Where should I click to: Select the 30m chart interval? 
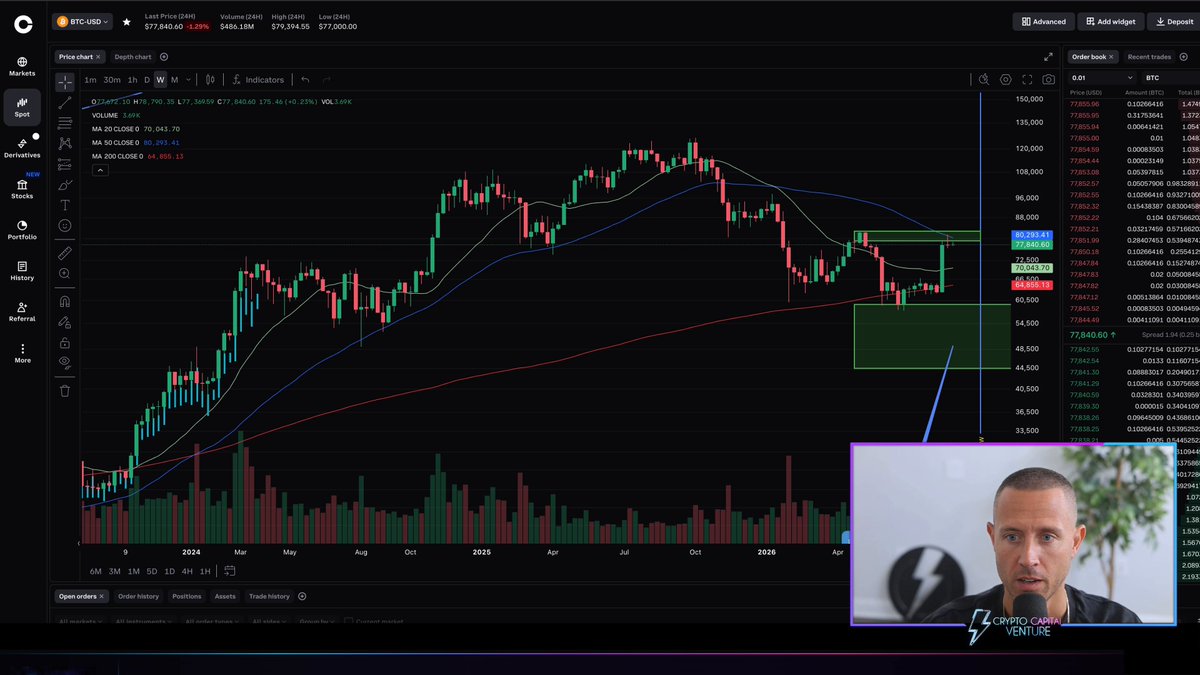coord(112,80)
